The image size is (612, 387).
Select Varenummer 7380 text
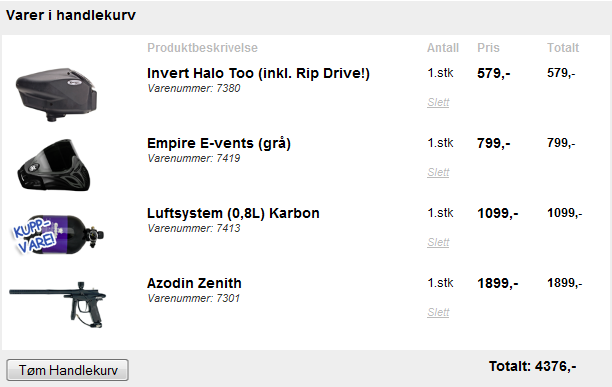[x=194, y=88]
